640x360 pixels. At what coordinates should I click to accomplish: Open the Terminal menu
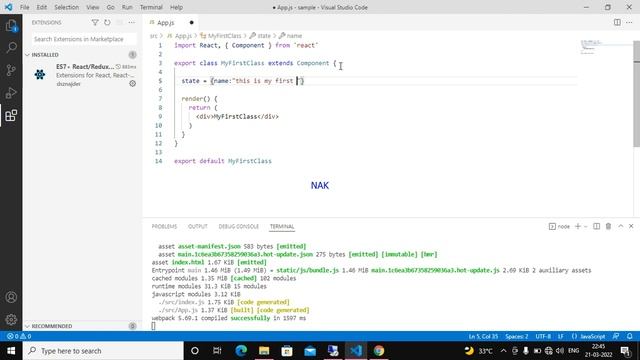point(151,7)
